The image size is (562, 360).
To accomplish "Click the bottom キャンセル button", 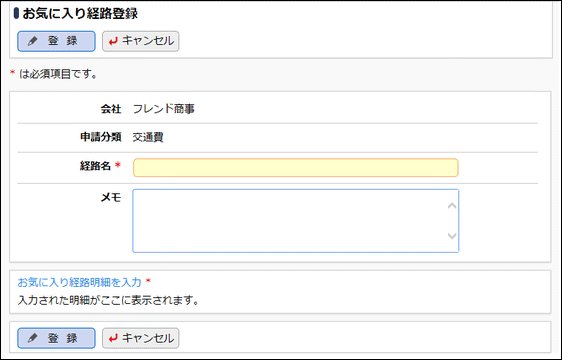I will (x=140, y=338).
